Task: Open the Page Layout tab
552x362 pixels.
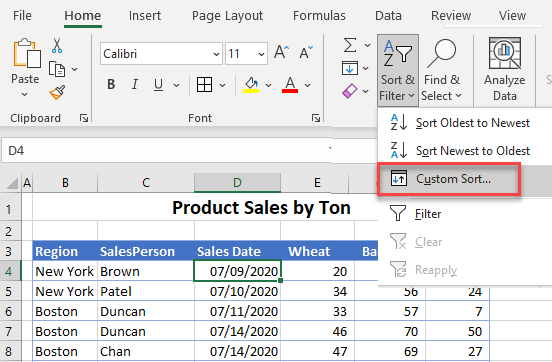Action: tap(227, 15)
